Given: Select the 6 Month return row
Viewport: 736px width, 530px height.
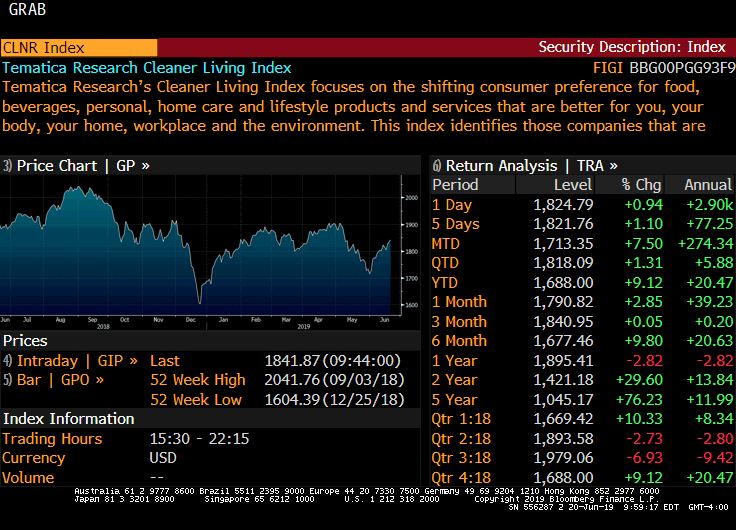Looking at the screenshot, I should [583, 341].
